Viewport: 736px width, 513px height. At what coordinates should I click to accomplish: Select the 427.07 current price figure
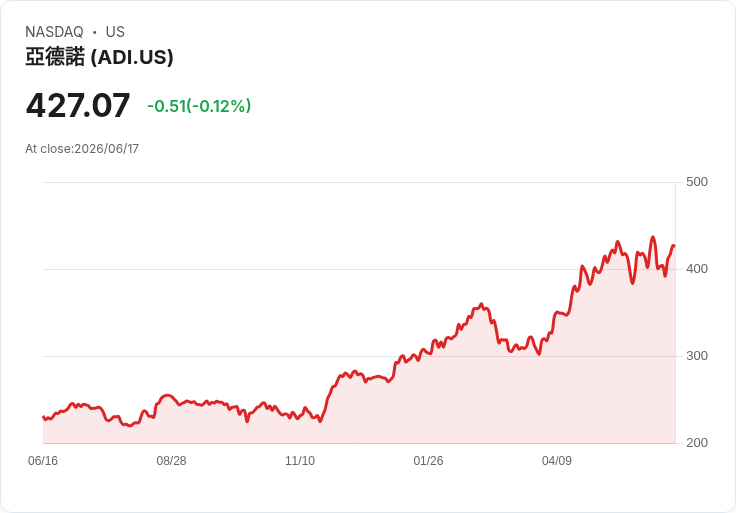(x=77, y=105)
